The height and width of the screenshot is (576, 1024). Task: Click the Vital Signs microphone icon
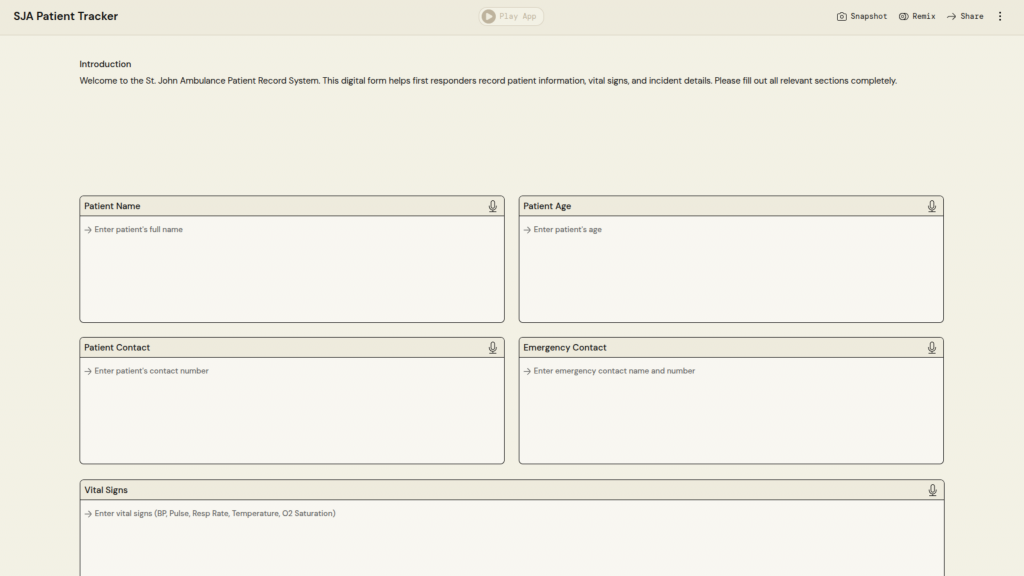click(932, 490)
